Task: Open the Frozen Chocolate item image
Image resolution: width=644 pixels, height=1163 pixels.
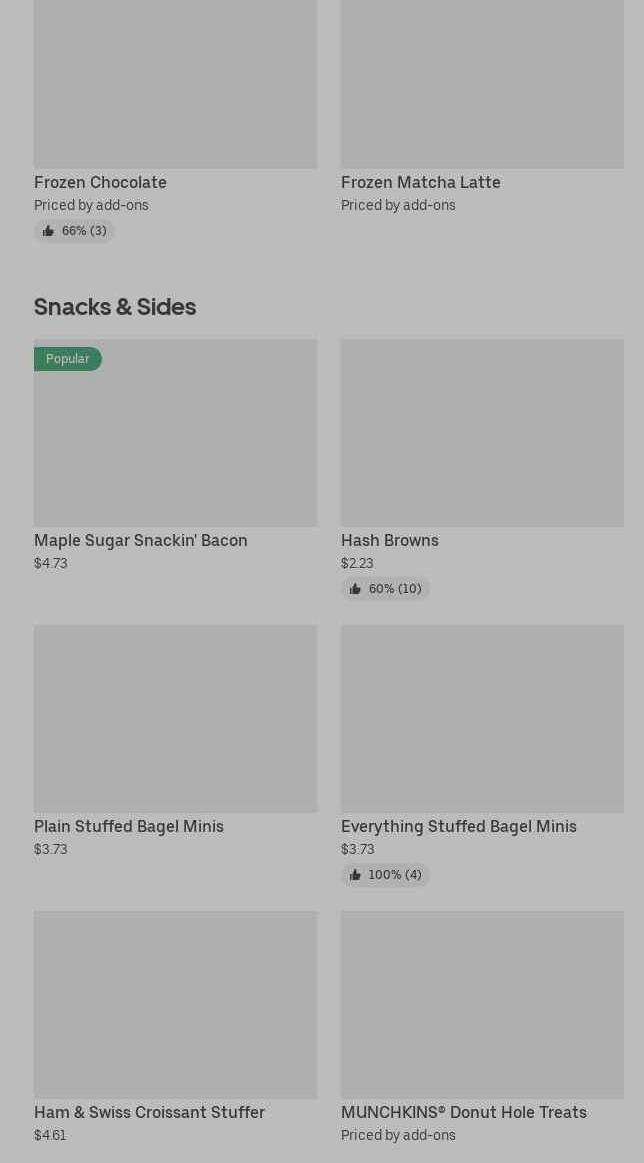Action: point(175,84)
